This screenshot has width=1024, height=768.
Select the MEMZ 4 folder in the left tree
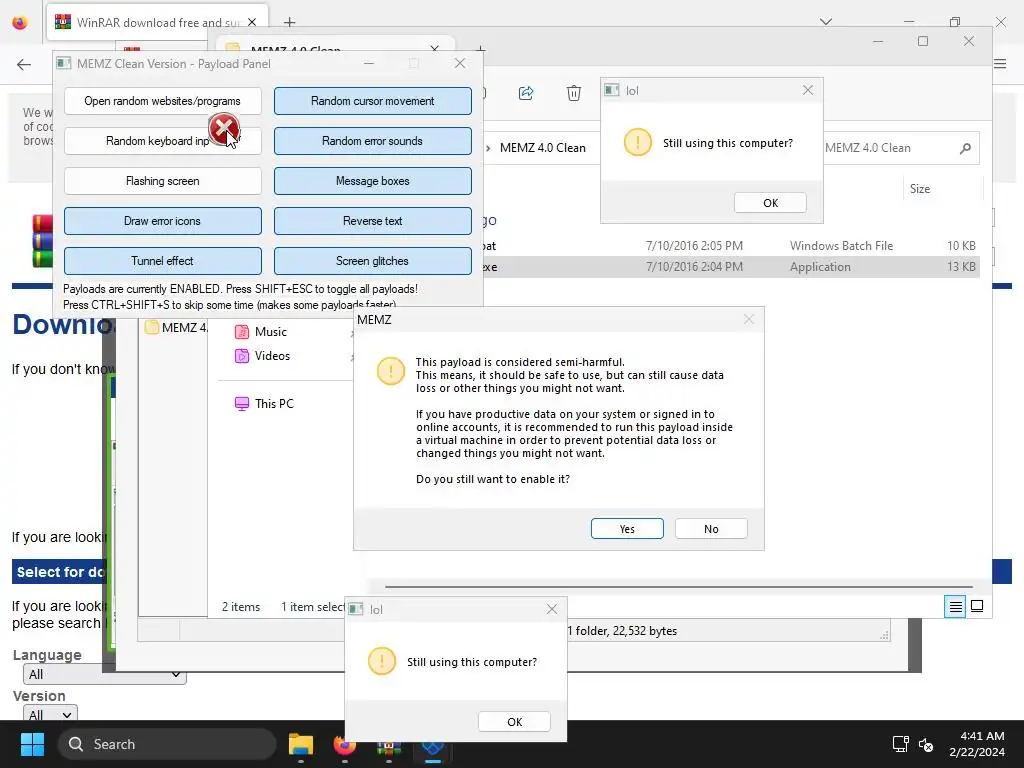176,327
